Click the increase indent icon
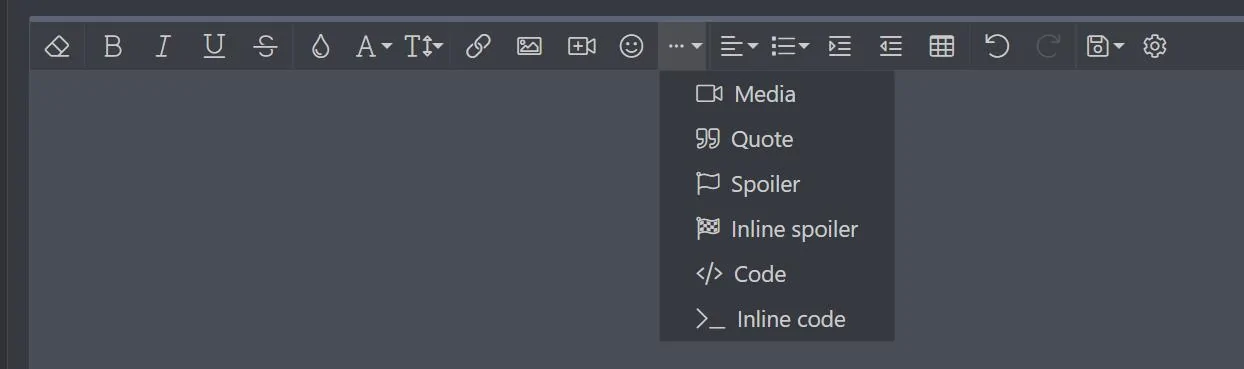 point(840,46)
